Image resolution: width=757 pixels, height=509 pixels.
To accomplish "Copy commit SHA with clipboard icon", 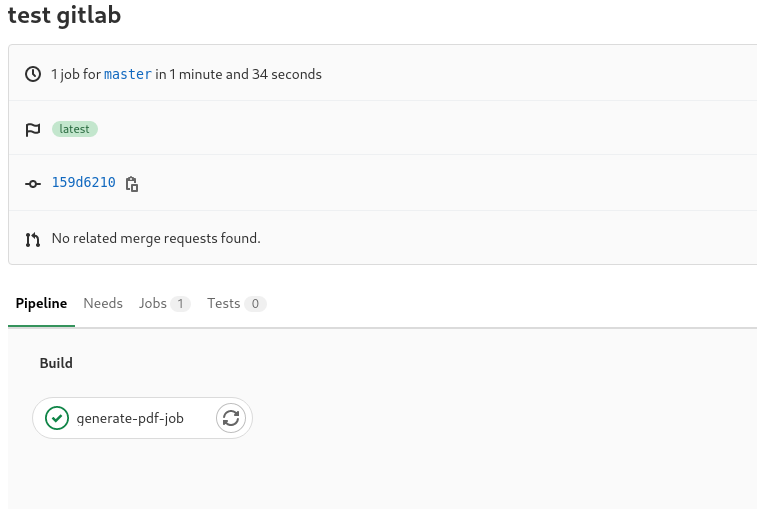I will [x=132, y=184].
